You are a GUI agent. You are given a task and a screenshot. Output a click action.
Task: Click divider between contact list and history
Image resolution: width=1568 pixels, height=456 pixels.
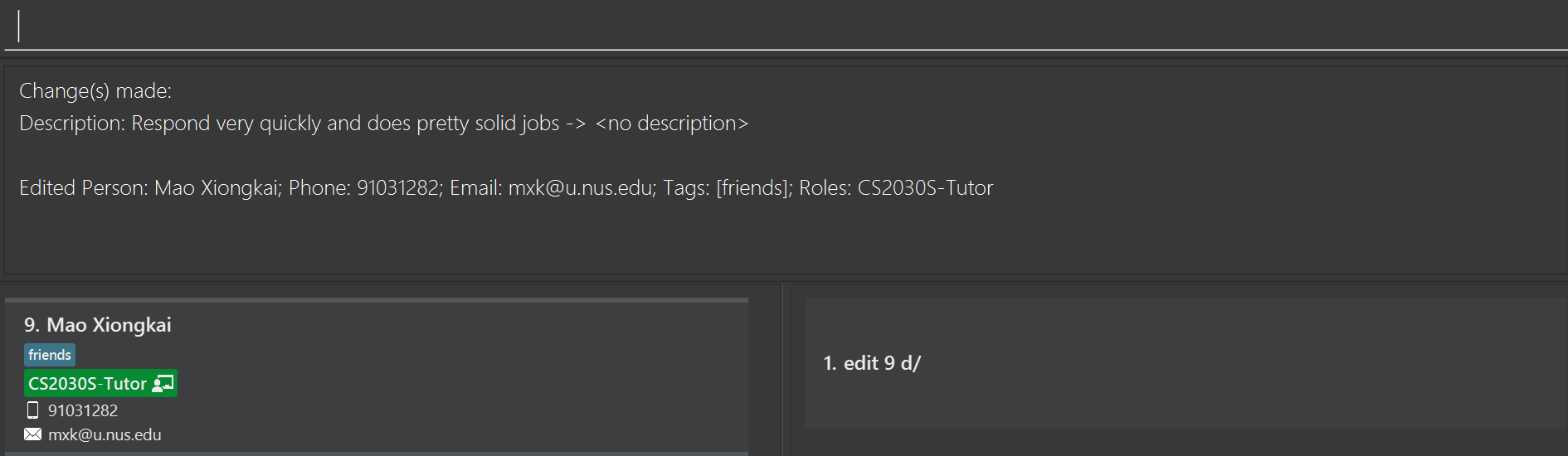[782, 370]
